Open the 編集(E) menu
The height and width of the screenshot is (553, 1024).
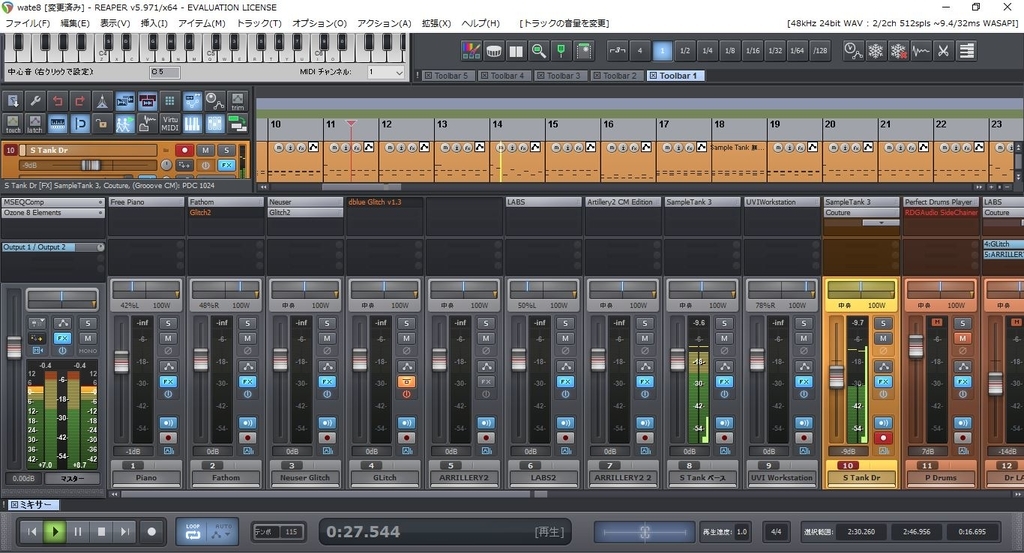75,23
